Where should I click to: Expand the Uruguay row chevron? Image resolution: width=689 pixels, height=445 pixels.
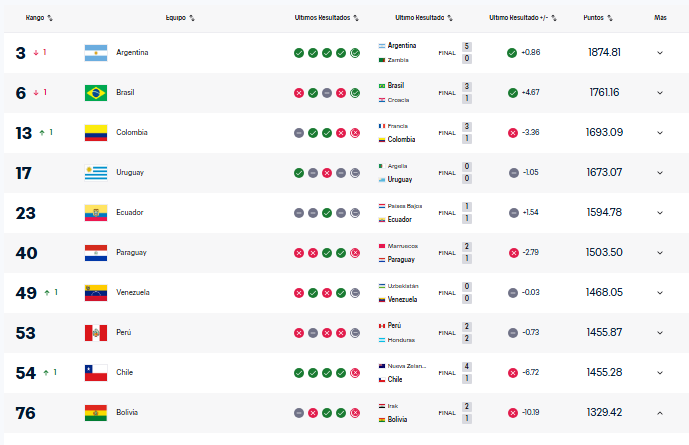(660, 172)
